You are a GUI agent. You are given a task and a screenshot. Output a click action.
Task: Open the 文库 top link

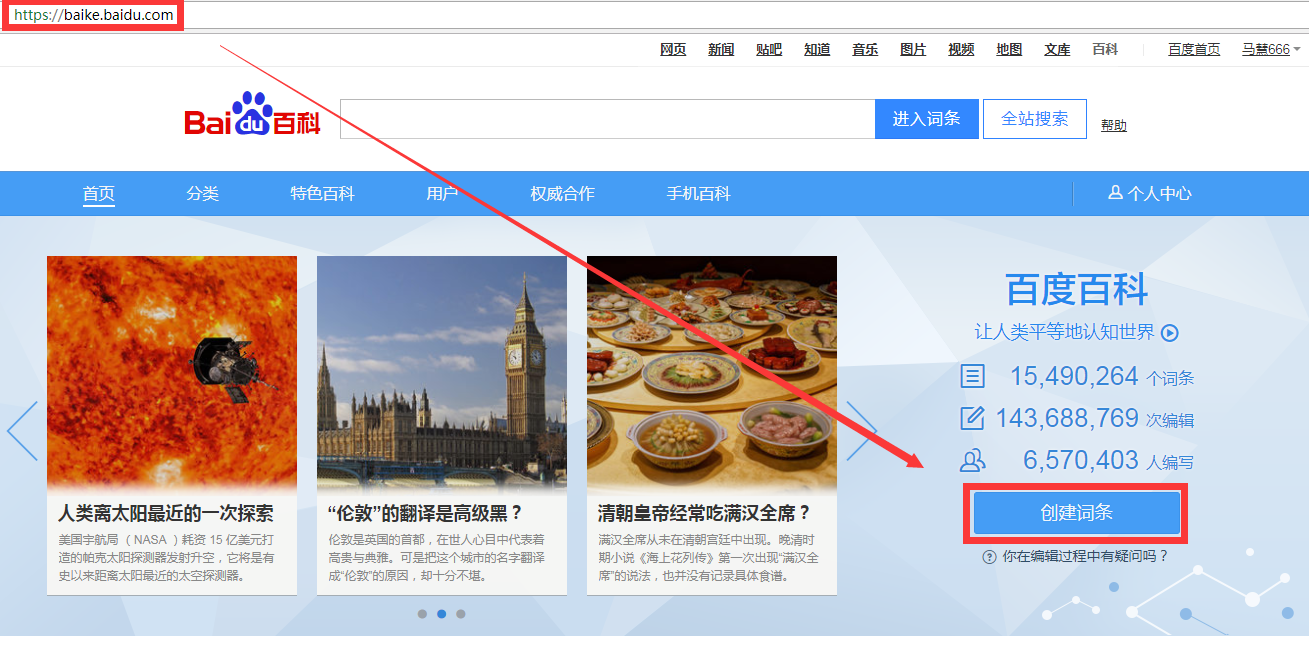pos(1057,49)
